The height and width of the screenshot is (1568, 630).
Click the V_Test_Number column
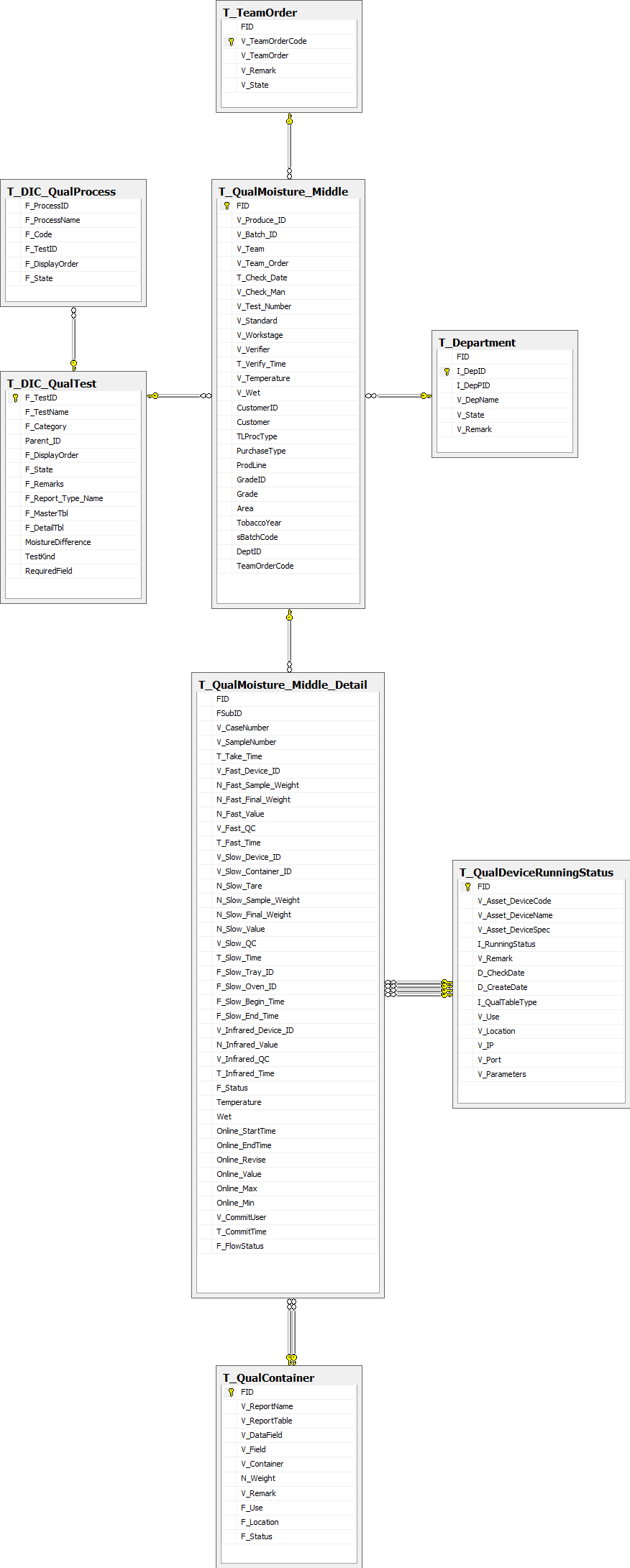click(x=288, y=306)
